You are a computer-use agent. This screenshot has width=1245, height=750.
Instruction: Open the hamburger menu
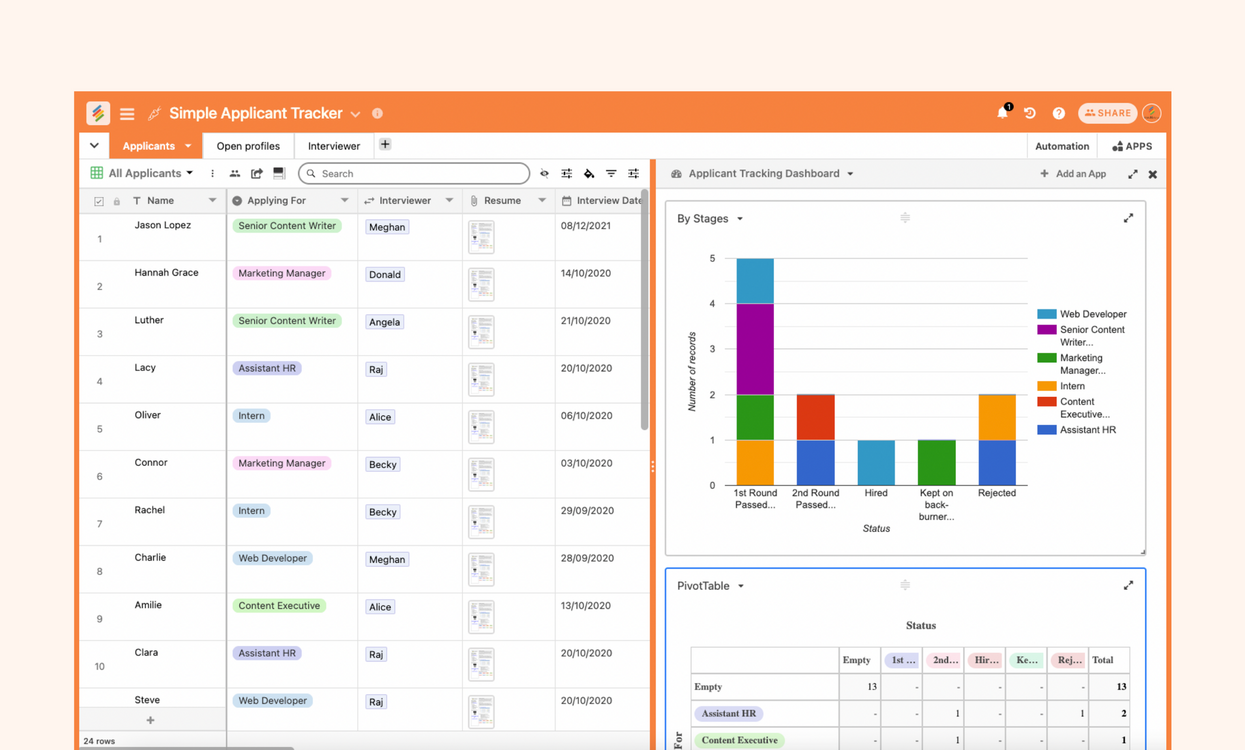(127, 114)
